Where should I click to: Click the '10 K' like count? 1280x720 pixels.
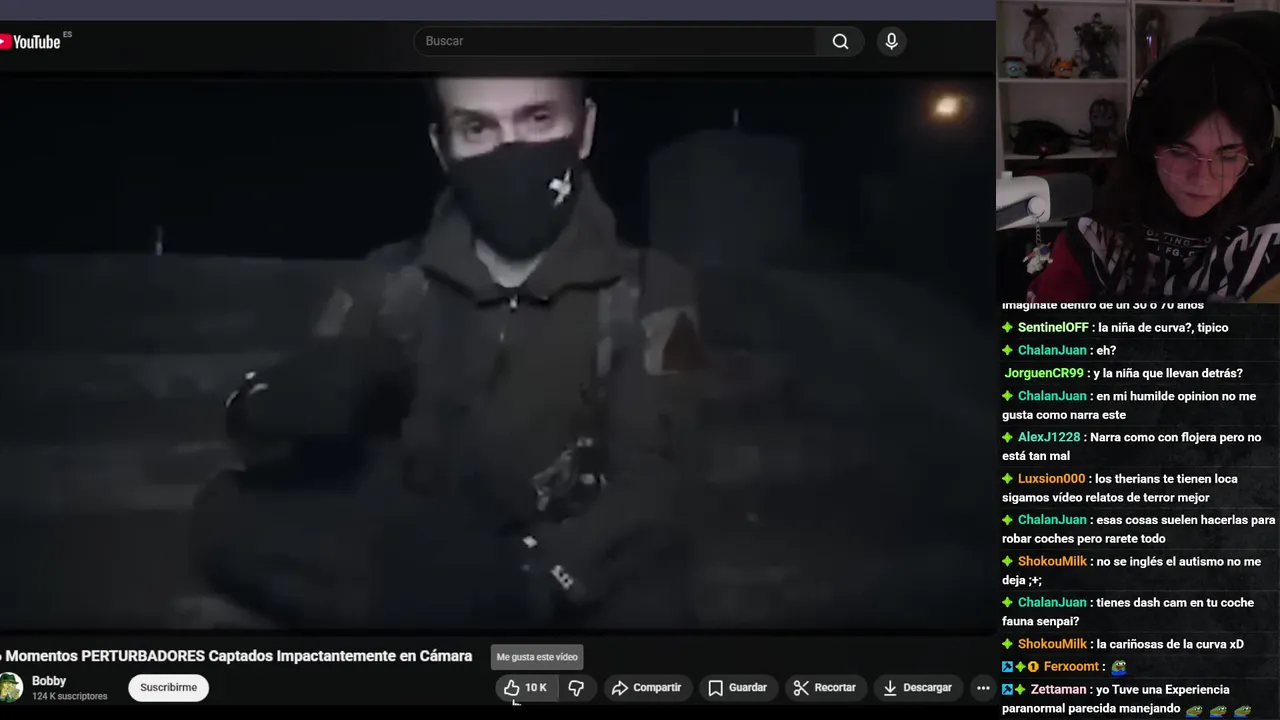point(536,688)
